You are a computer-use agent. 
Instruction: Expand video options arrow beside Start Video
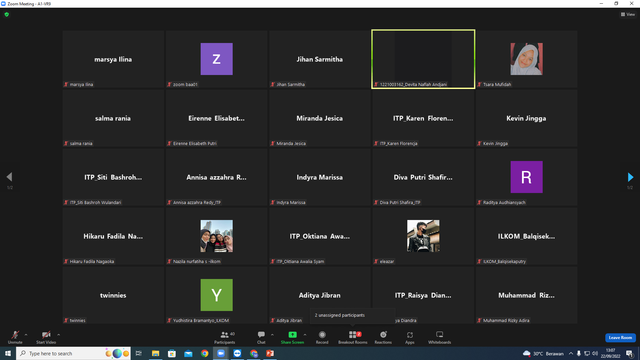(x=59, y=335)
